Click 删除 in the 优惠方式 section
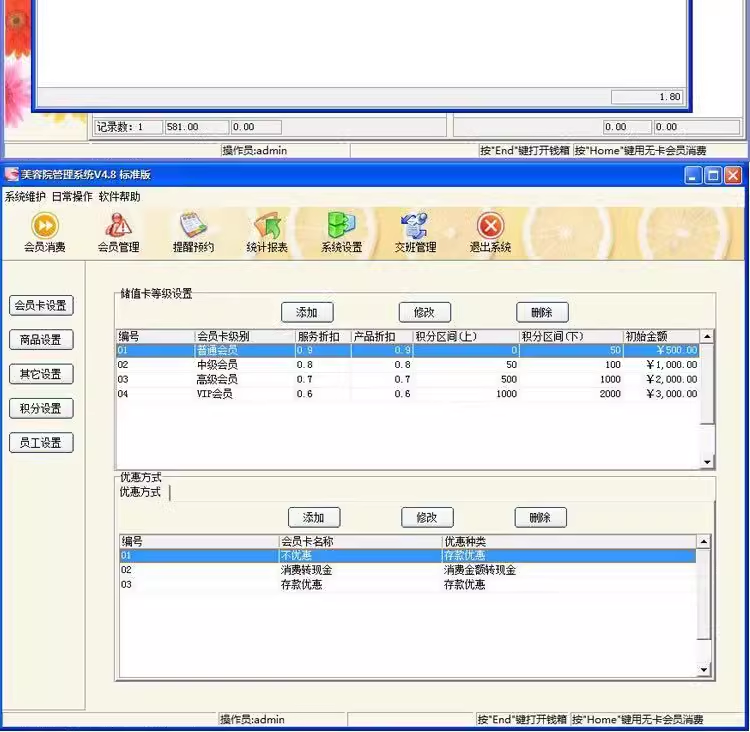The width and height of the screenshot is (750, 732). coord(540,518)
